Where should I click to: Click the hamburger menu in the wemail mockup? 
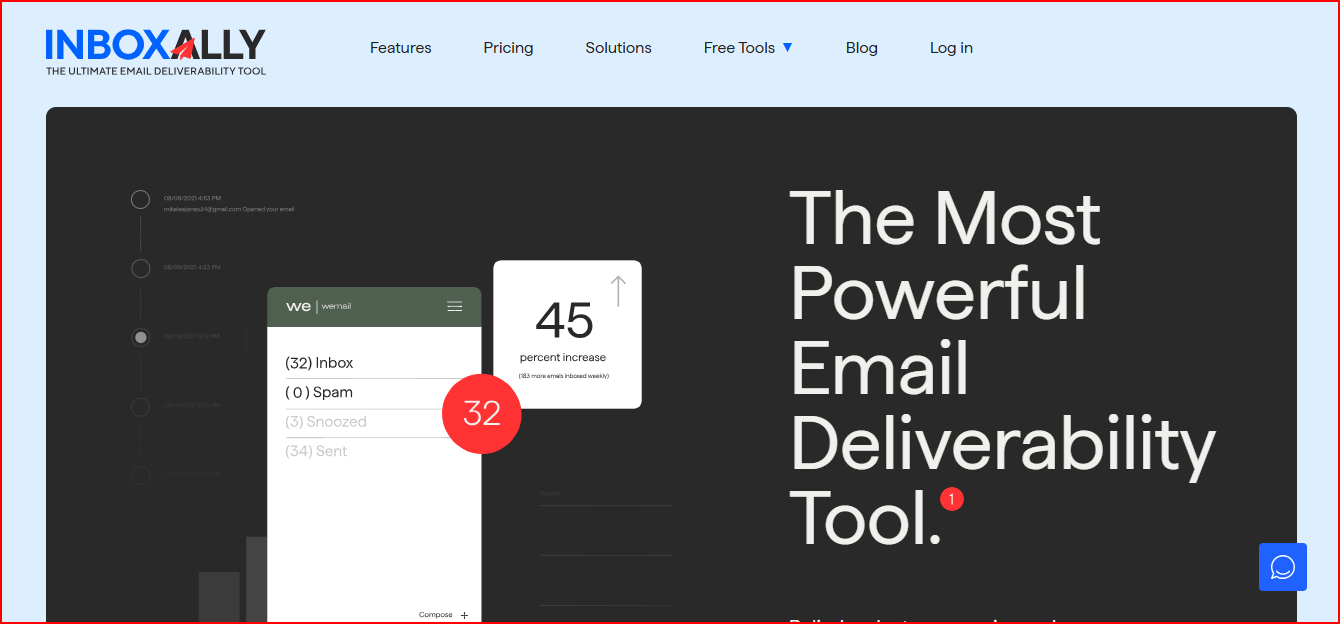coord(455,306)
